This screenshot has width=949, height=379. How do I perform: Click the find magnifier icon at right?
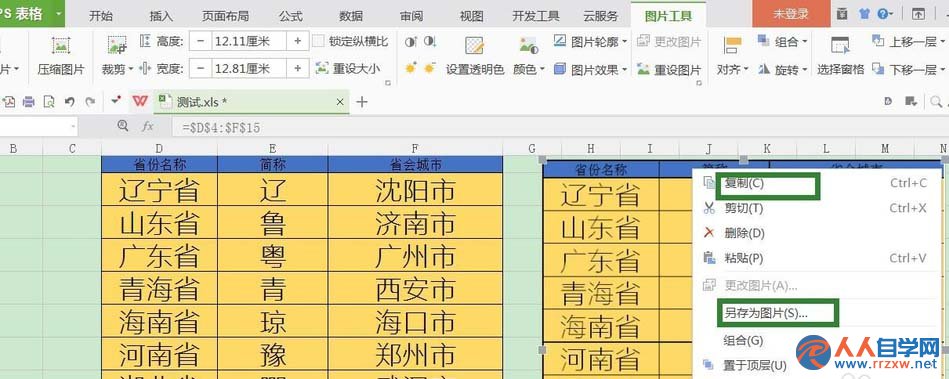coord(936,102)
